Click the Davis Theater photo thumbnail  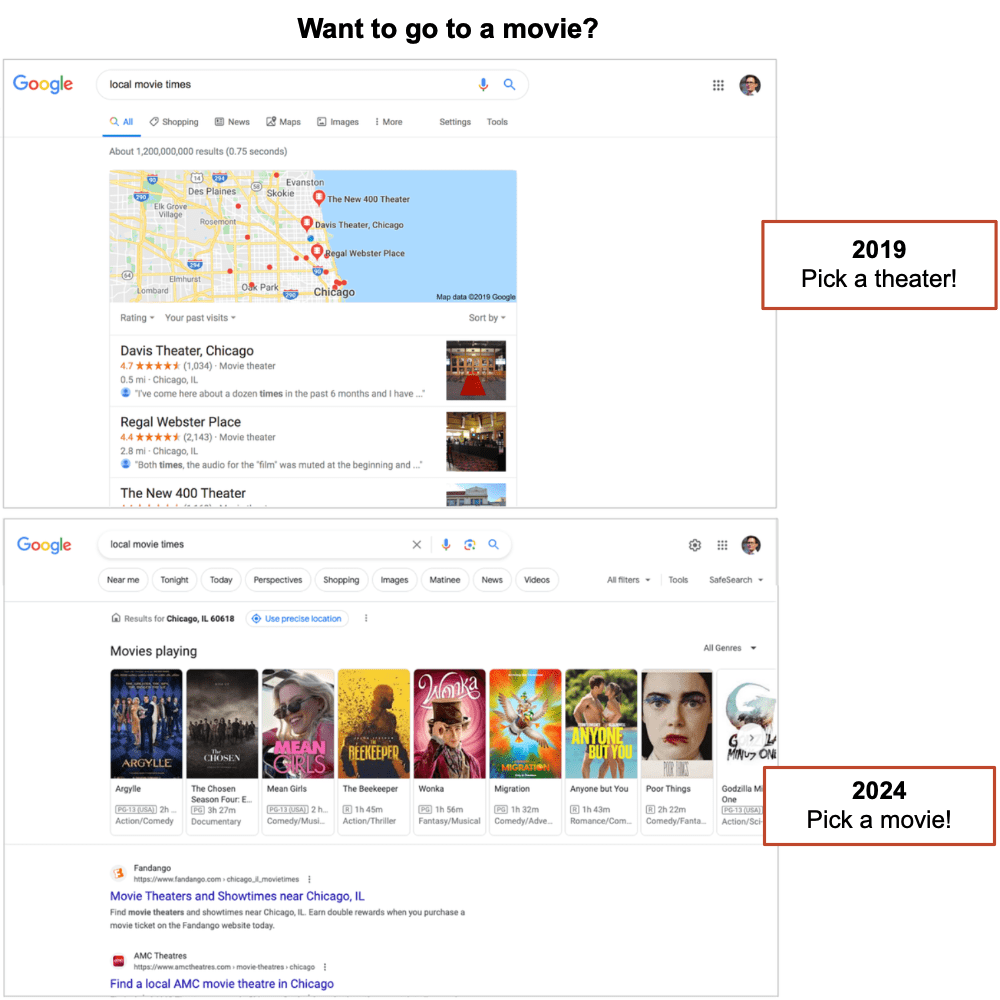tap(476, 371)
